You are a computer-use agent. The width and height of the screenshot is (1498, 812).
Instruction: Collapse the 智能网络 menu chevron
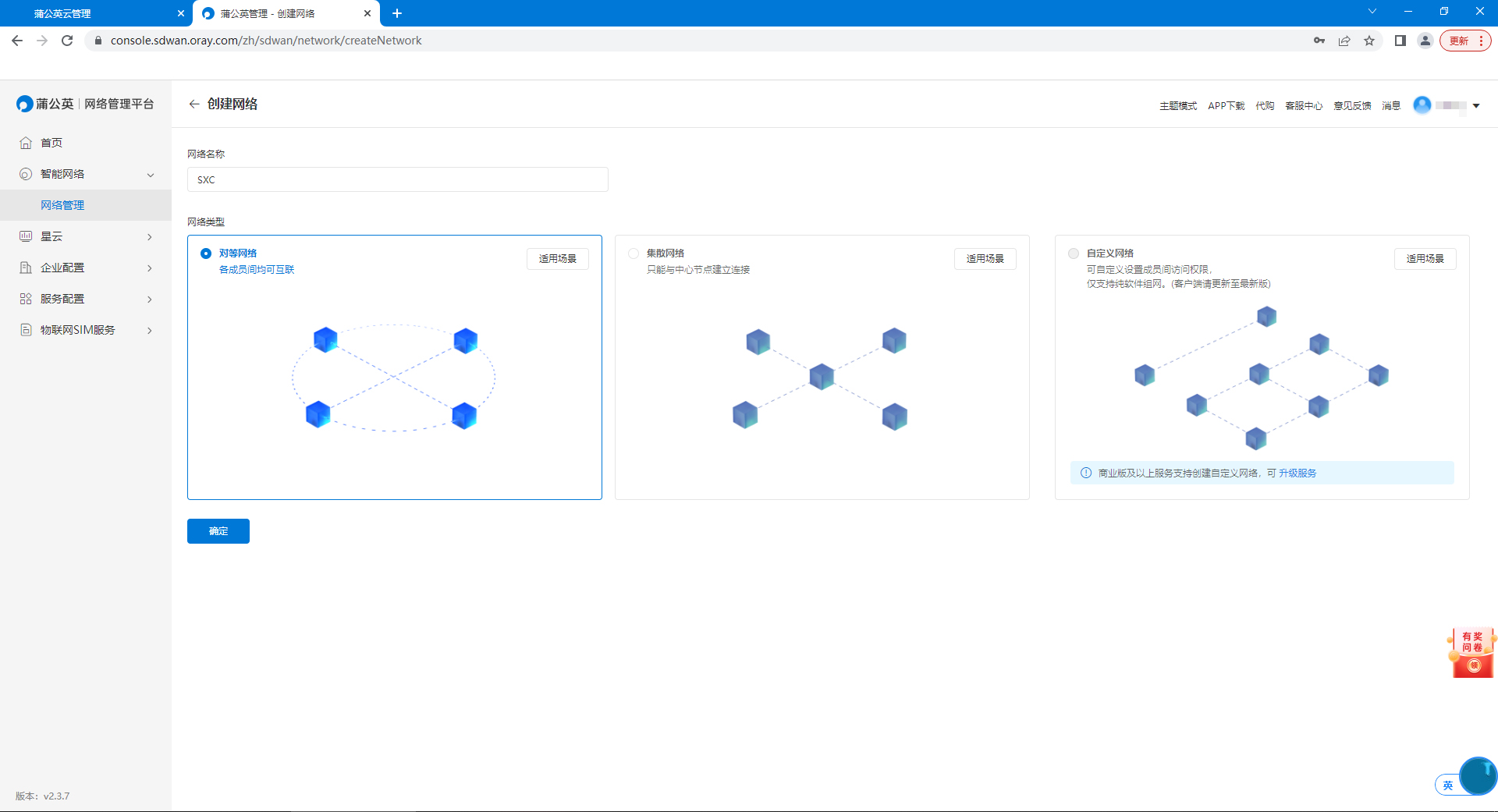pyautogui.click(x=151, y=175)
